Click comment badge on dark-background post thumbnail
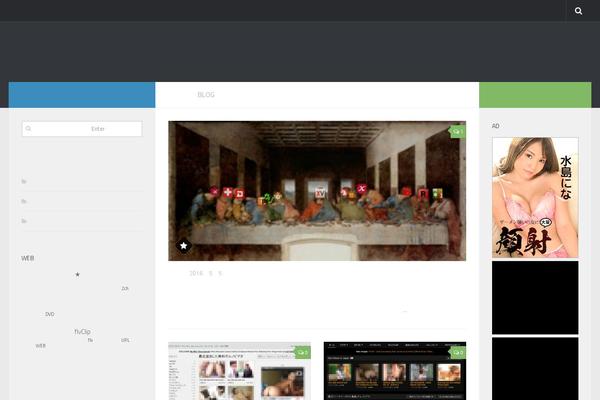This screenshot has height=400, width=600. tap(458, 353)
